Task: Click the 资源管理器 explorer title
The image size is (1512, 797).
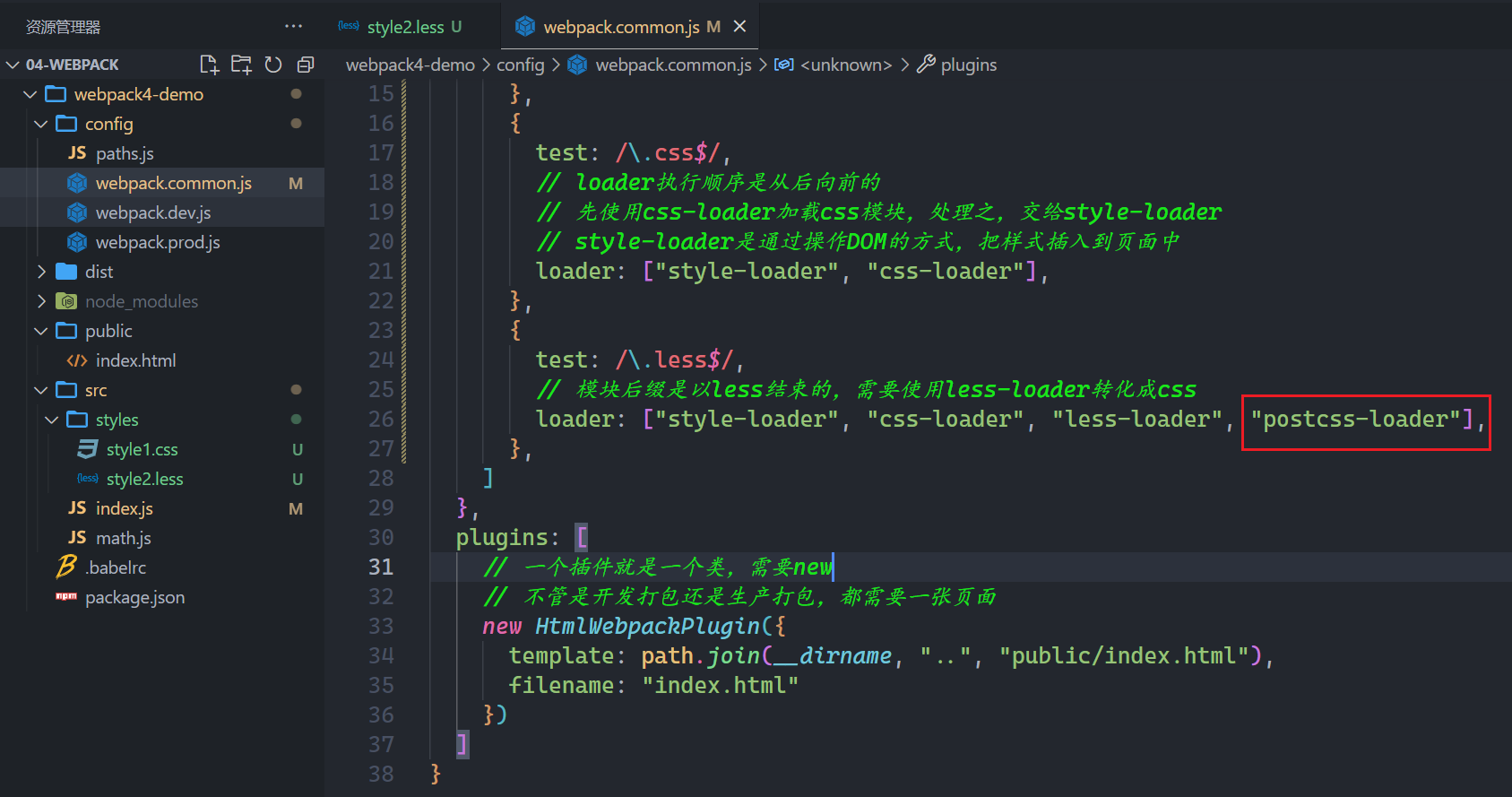Action: pos(63,27)
